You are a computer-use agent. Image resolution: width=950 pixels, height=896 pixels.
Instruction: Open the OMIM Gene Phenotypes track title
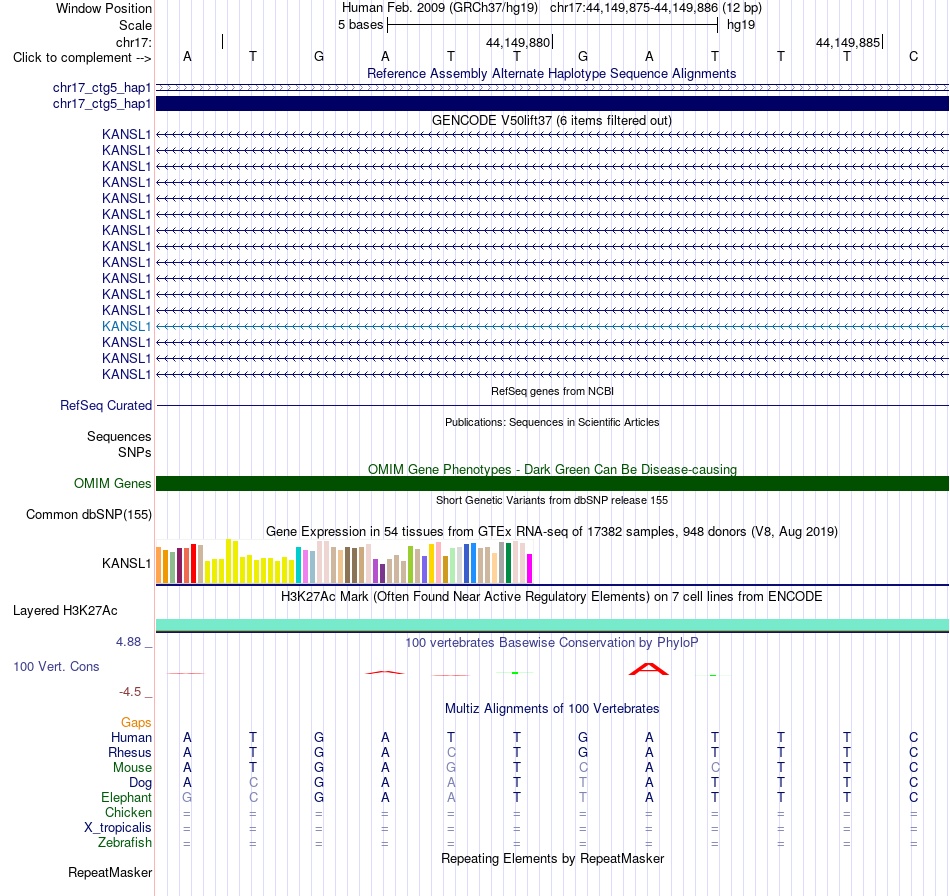[x=552, y=470]
